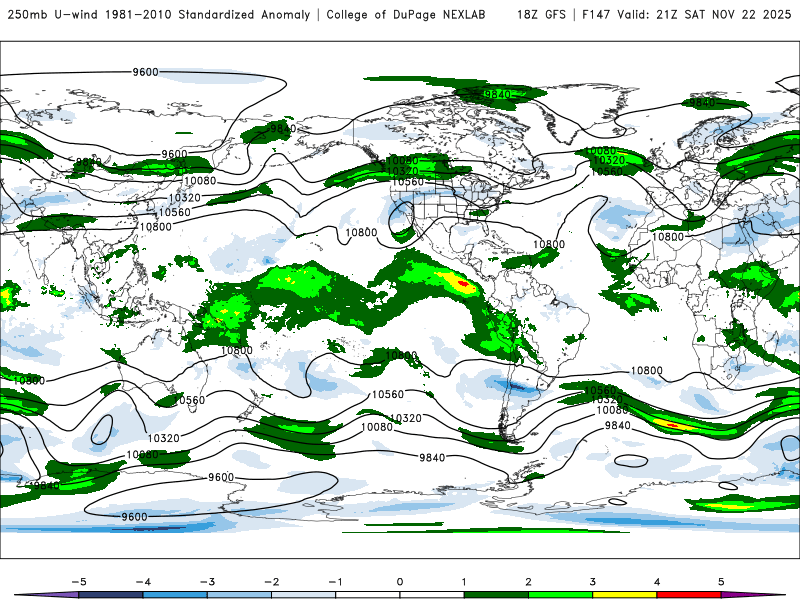Click the '250mb U-wind 1981-2010 Standardized Anomaly' title
The image size is (800, 600).
[x=159, y=14]
